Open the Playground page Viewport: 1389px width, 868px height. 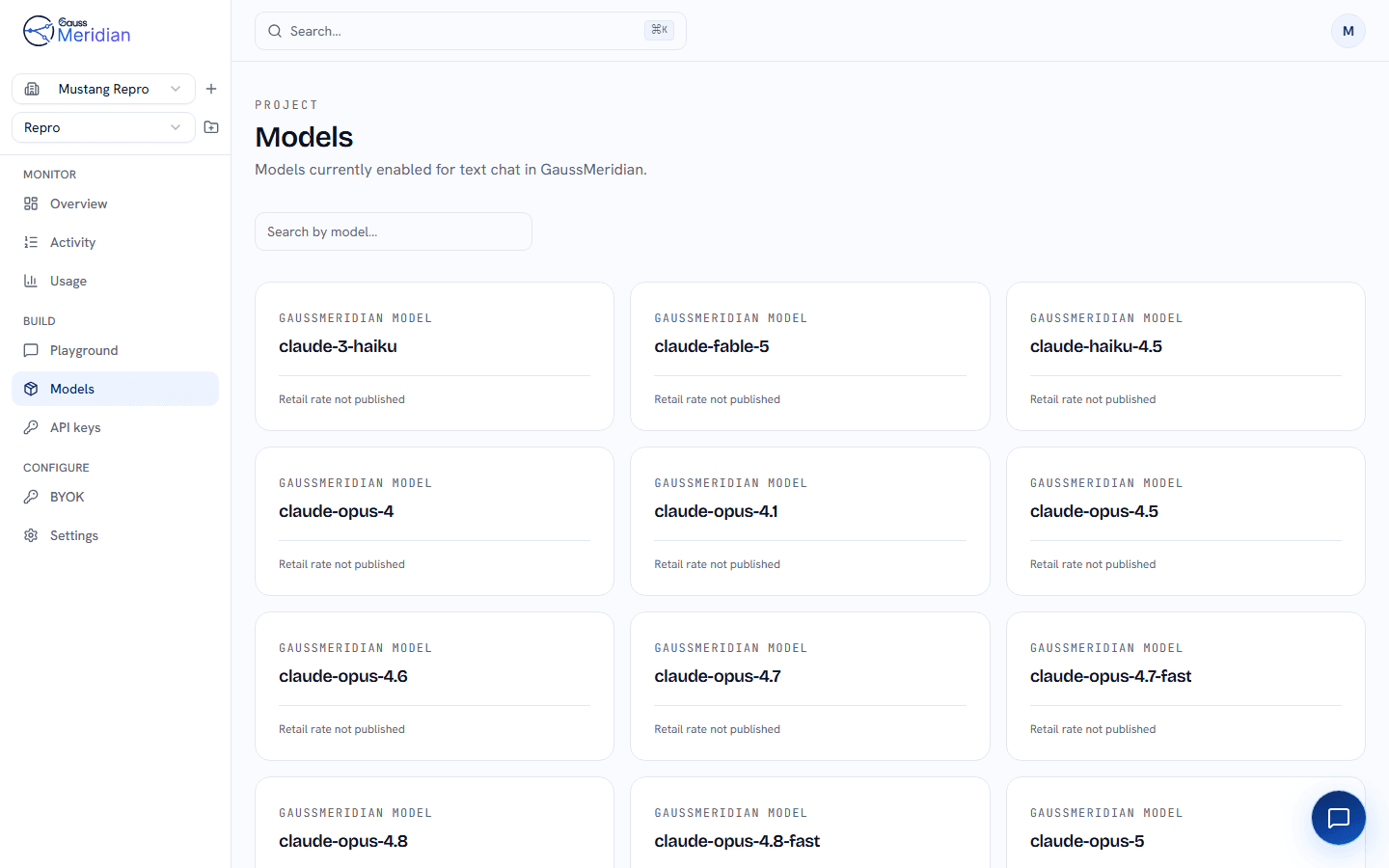click(x=115, y=350)
